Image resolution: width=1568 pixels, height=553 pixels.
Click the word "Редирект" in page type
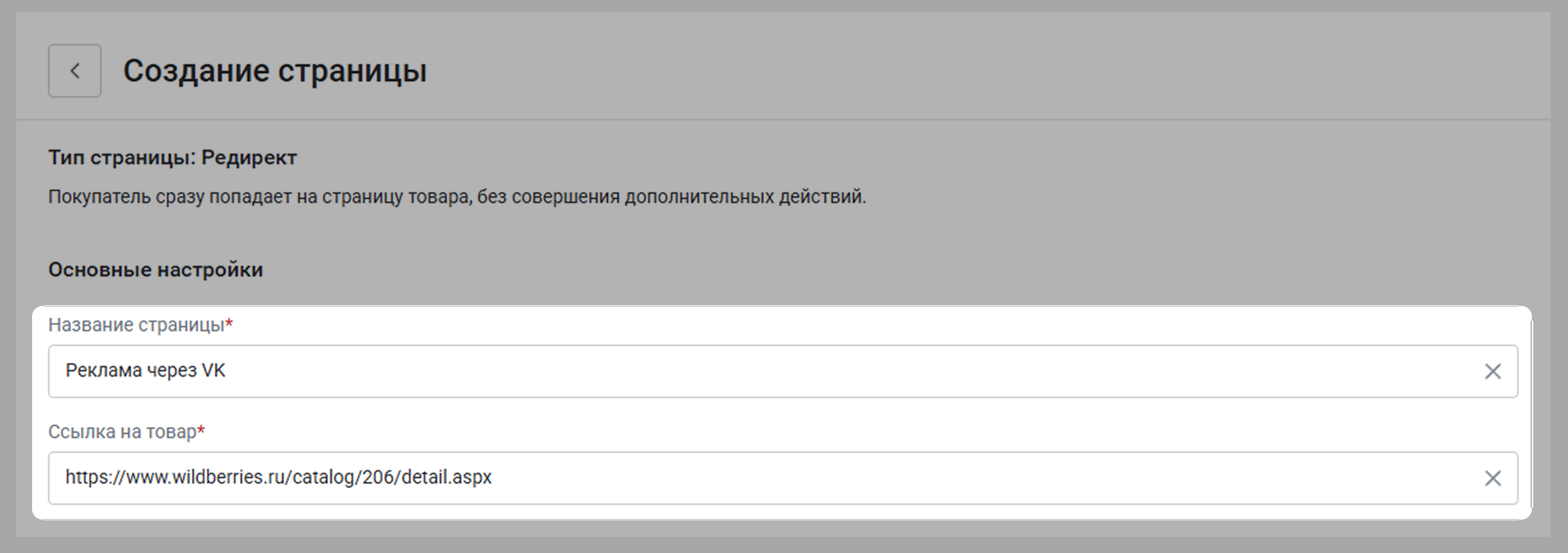click(x=249, y=158)
